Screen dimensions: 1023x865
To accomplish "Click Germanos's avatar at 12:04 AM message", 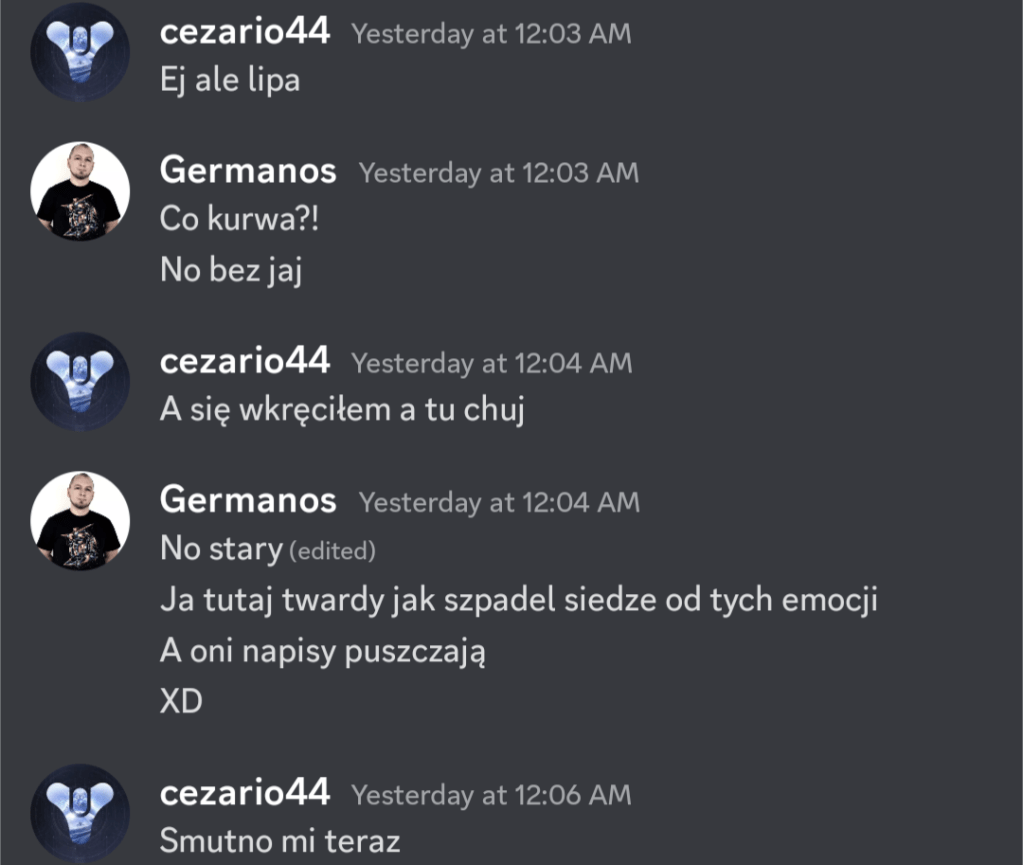I will pyautogui.click(x=80, y=521).
